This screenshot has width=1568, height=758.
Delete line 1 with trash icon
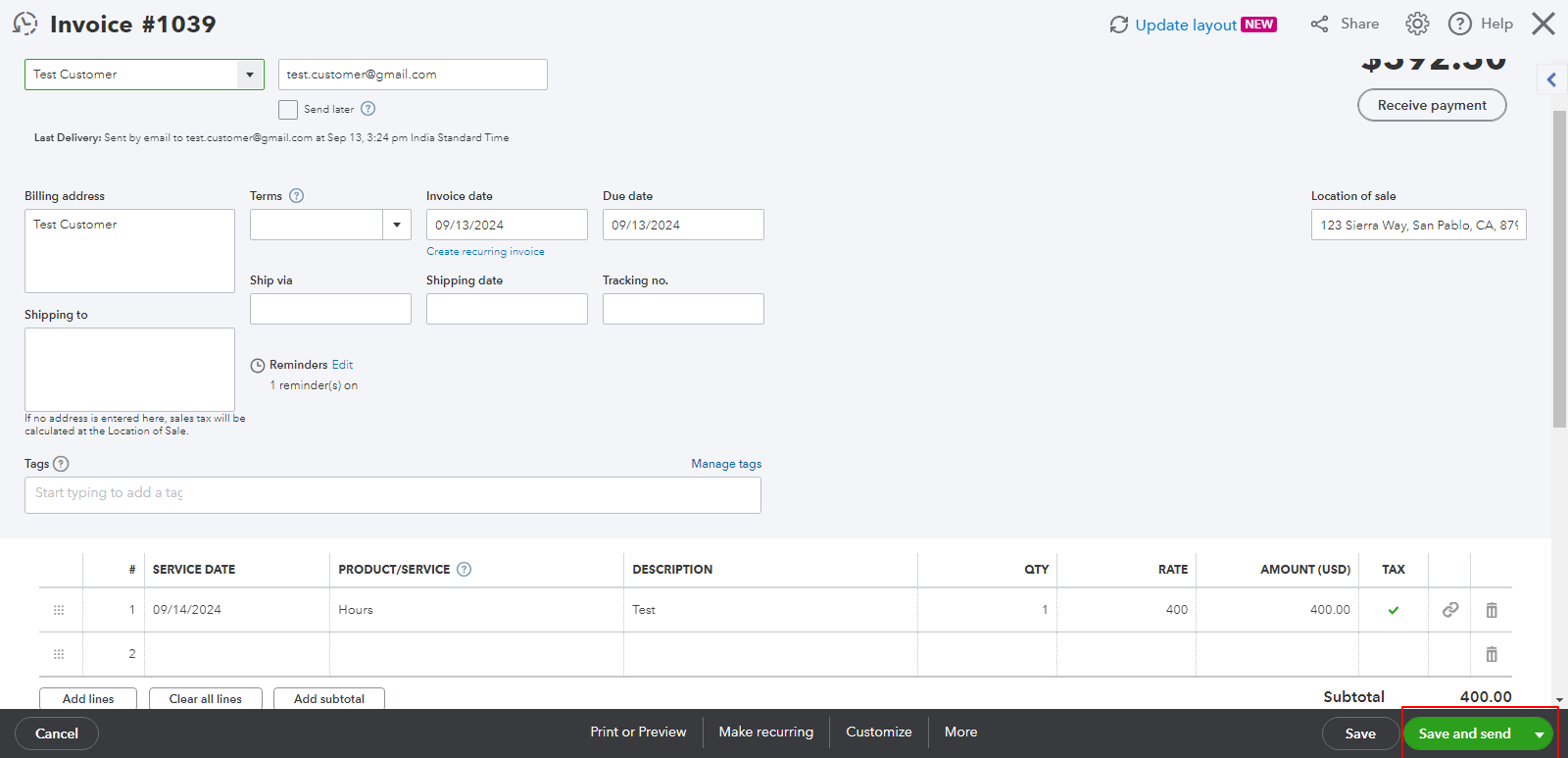click(x=1491, y=610)
